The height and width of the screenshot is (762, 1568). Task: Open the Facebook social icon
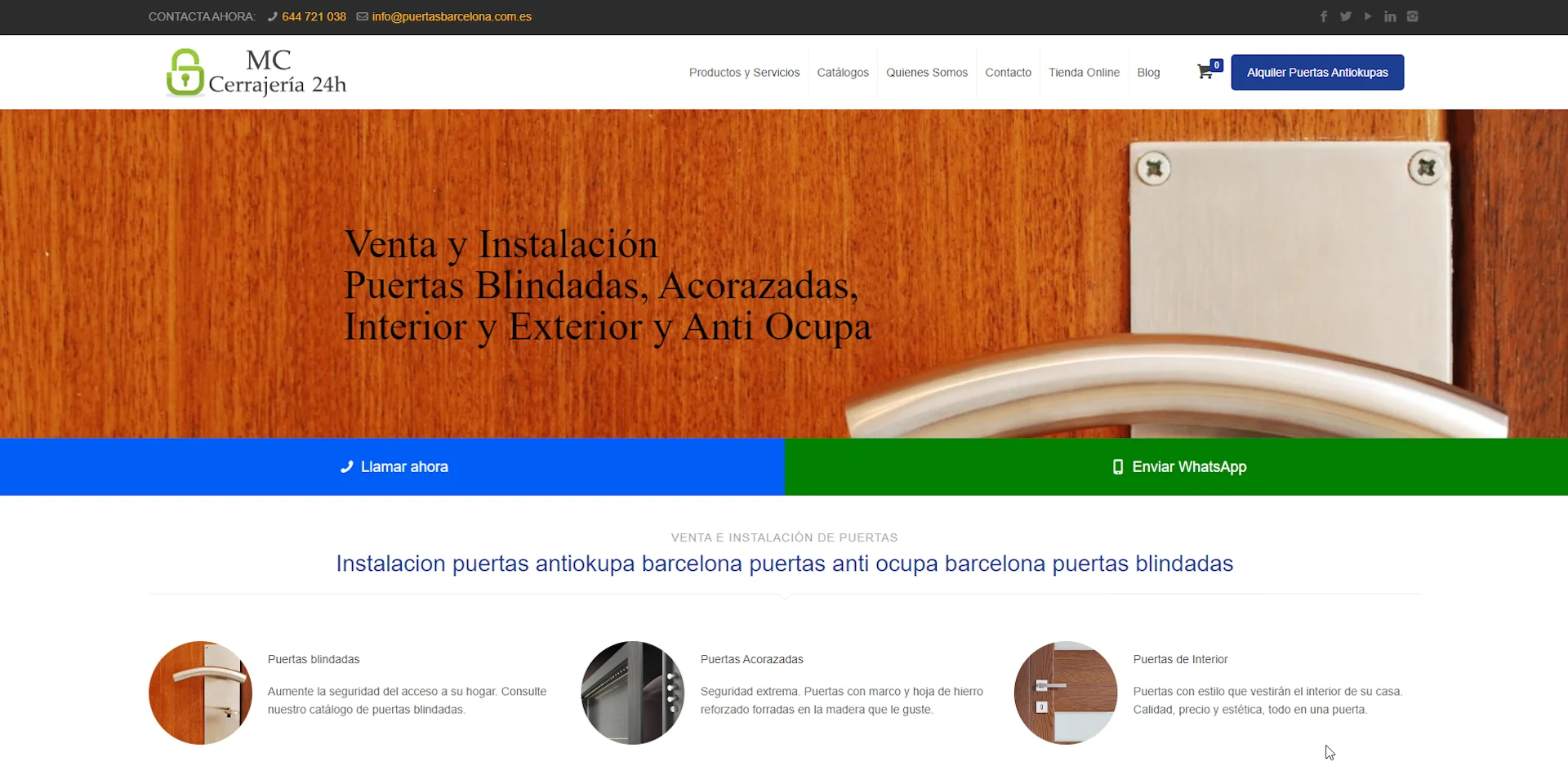click(x=1324, y=16)
